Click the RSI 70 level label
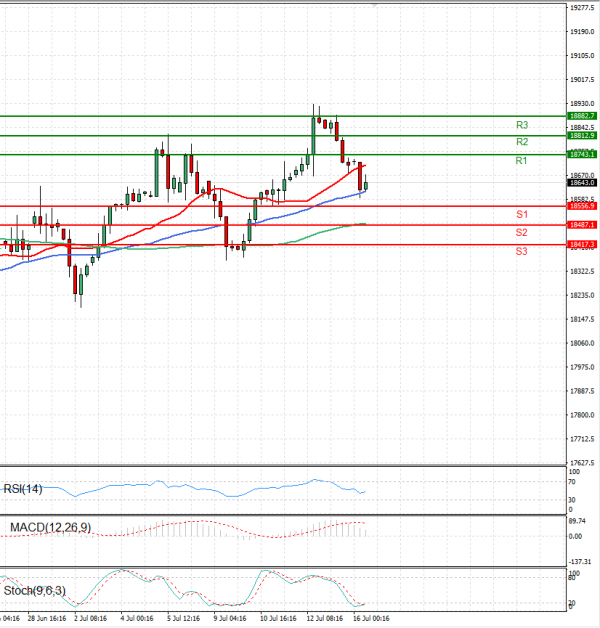Viewport: 600px width, 628px height. pos(572,482)
